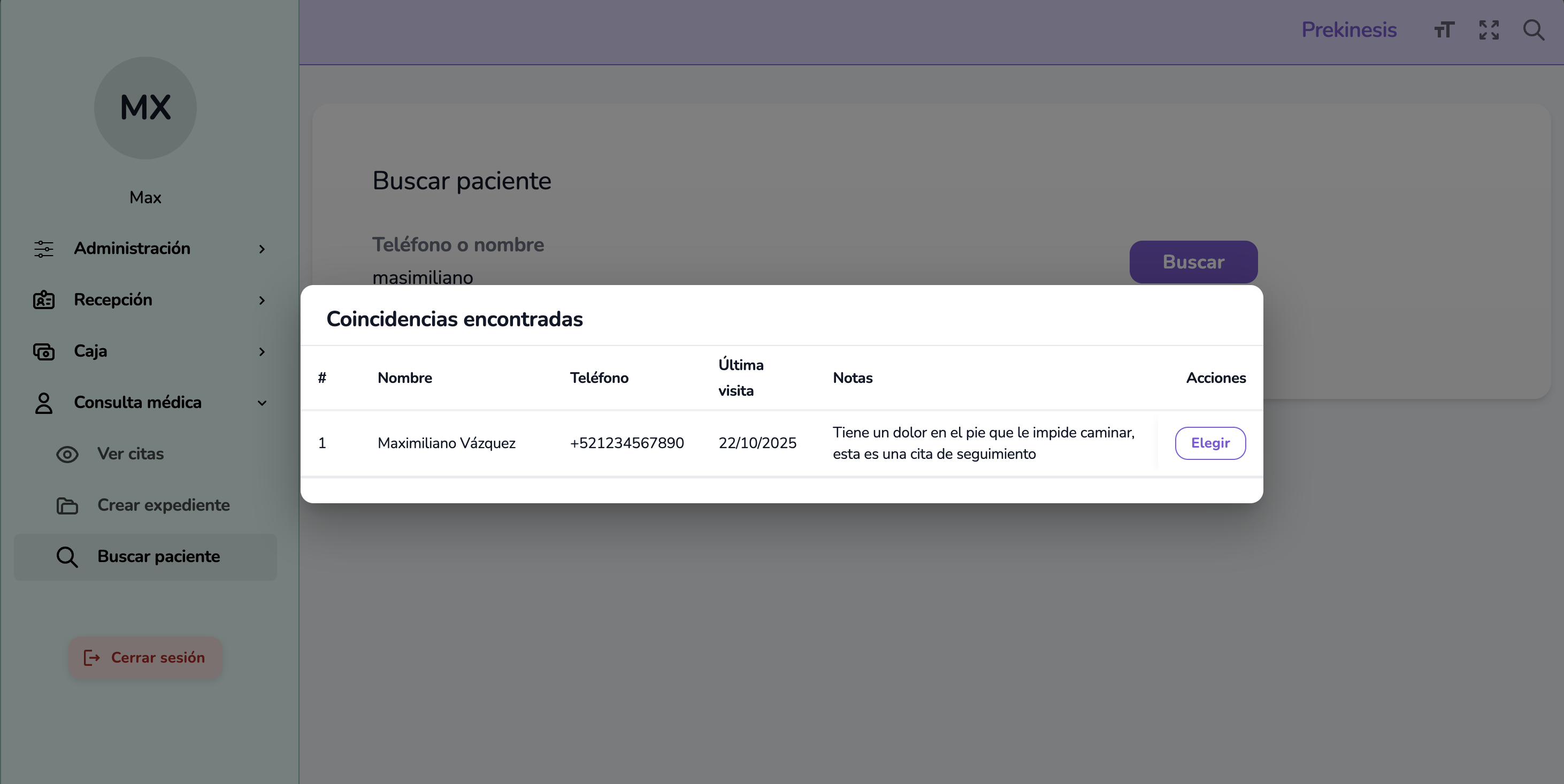Screen dimensions: 1564x784
Task: Expand the Caja chevron arrow
Action: tap(262, 351)
